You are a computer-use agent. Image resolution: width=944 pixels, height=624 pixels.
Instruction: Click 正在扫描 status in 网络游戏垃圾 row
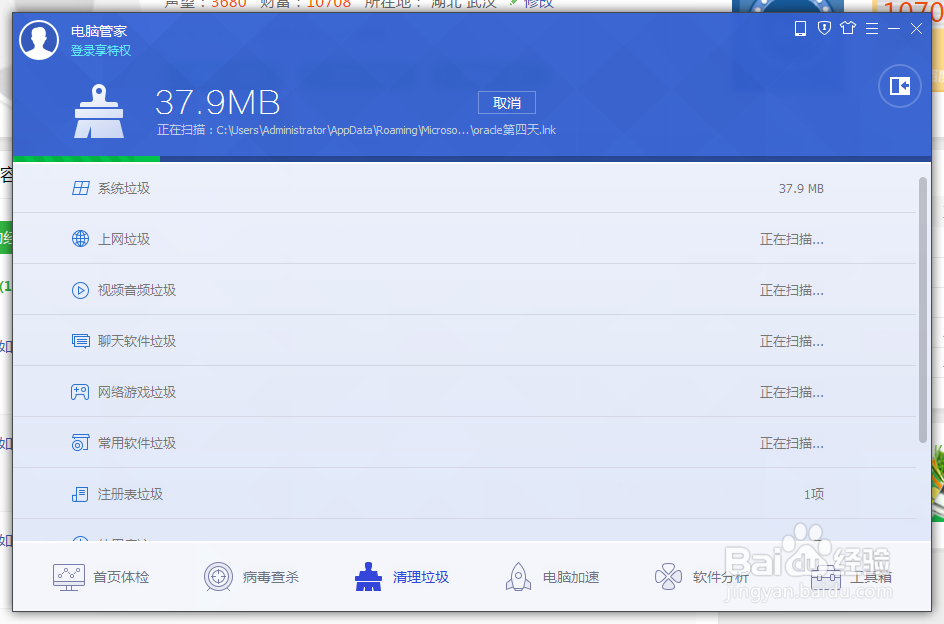point(792,393)
